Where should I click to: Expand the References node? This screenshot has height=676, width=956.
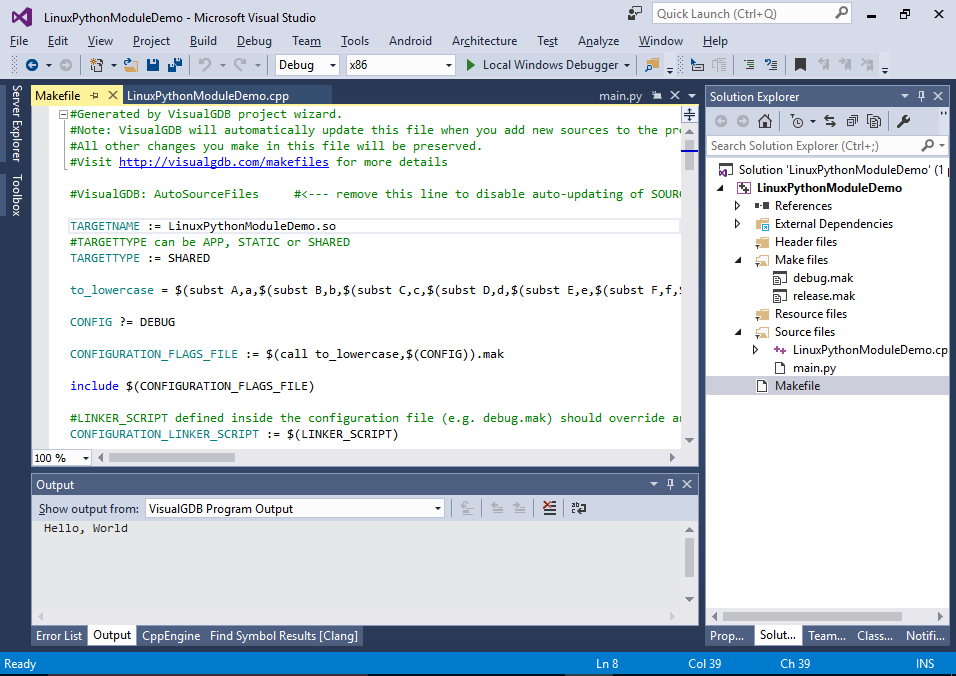point(737,206)
